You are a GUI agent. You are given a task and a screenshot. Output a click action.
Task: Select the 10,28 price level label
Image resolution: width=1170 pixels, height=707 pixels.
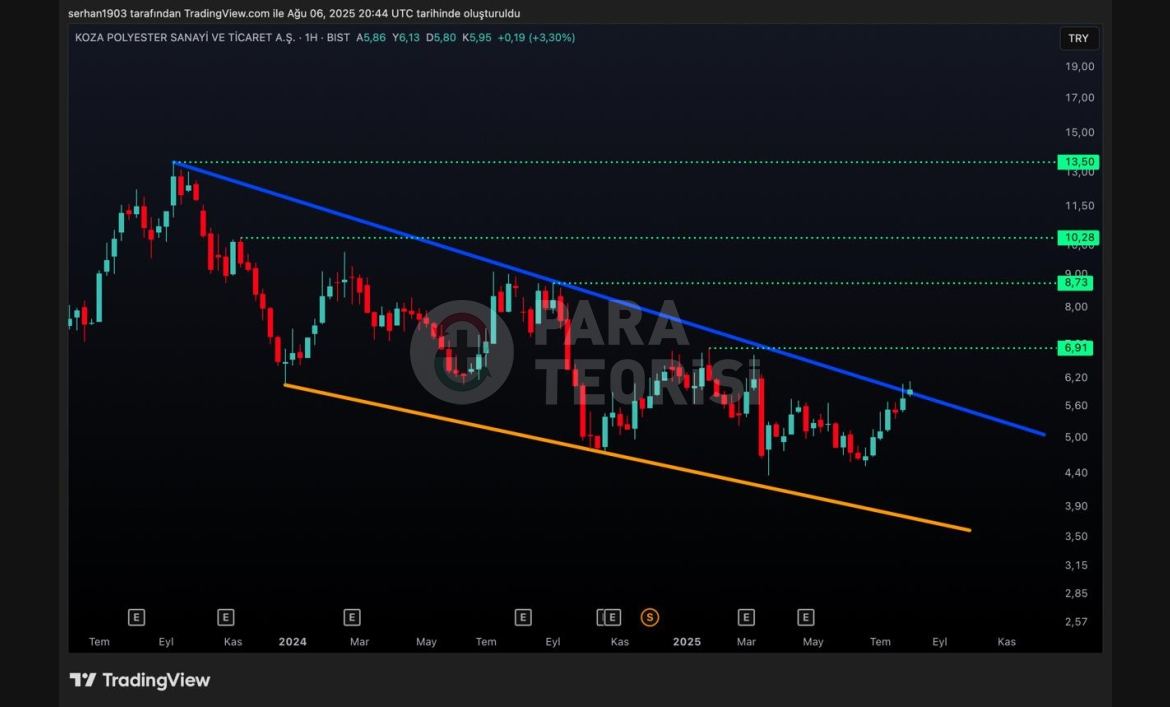pyautogui.click(x=1080, y=238)
